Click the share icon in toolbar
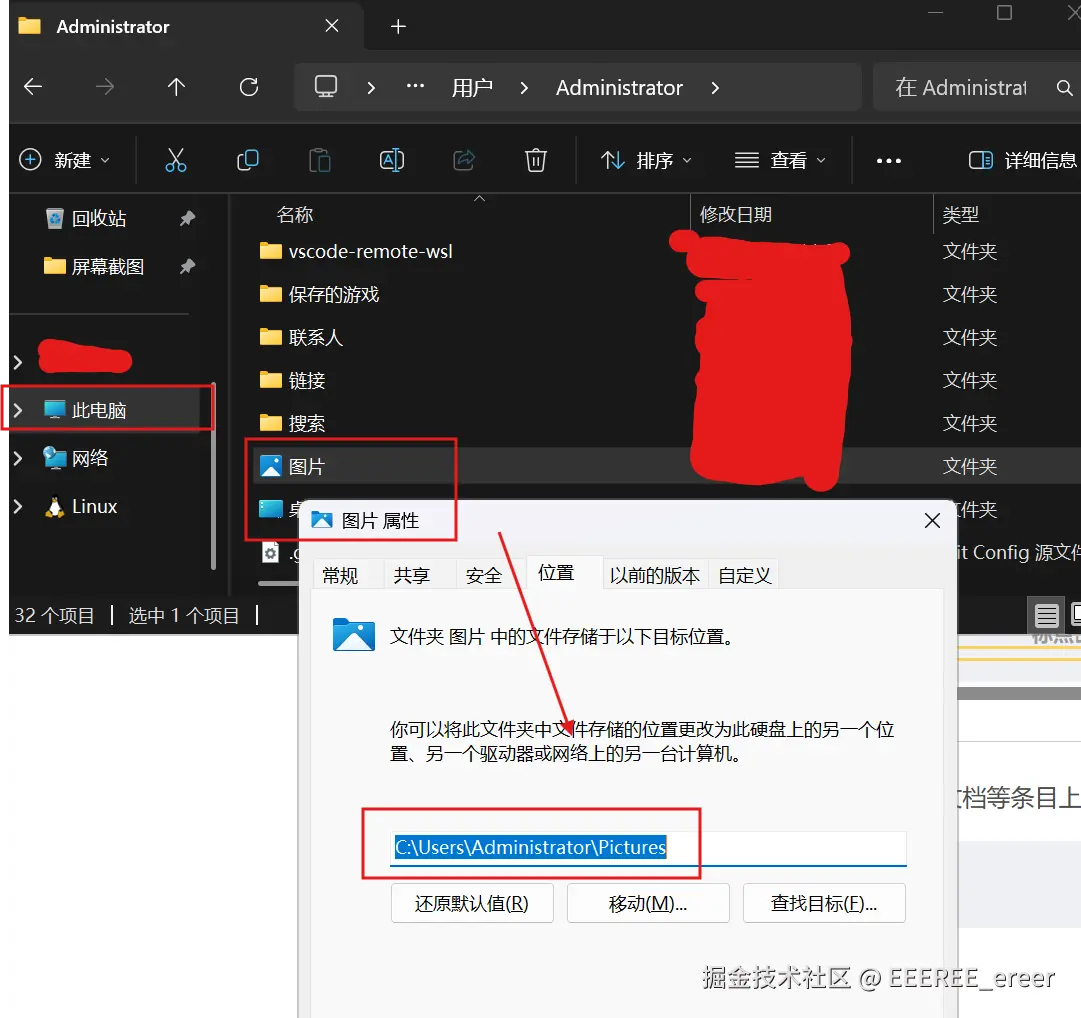 click(x=463, y=161)
